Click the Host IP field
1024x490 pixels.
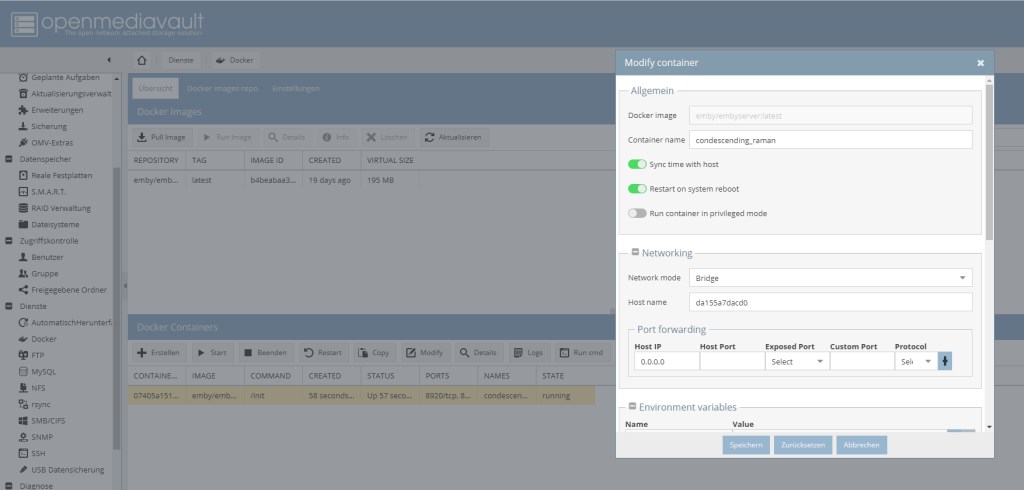coord(666,361)
